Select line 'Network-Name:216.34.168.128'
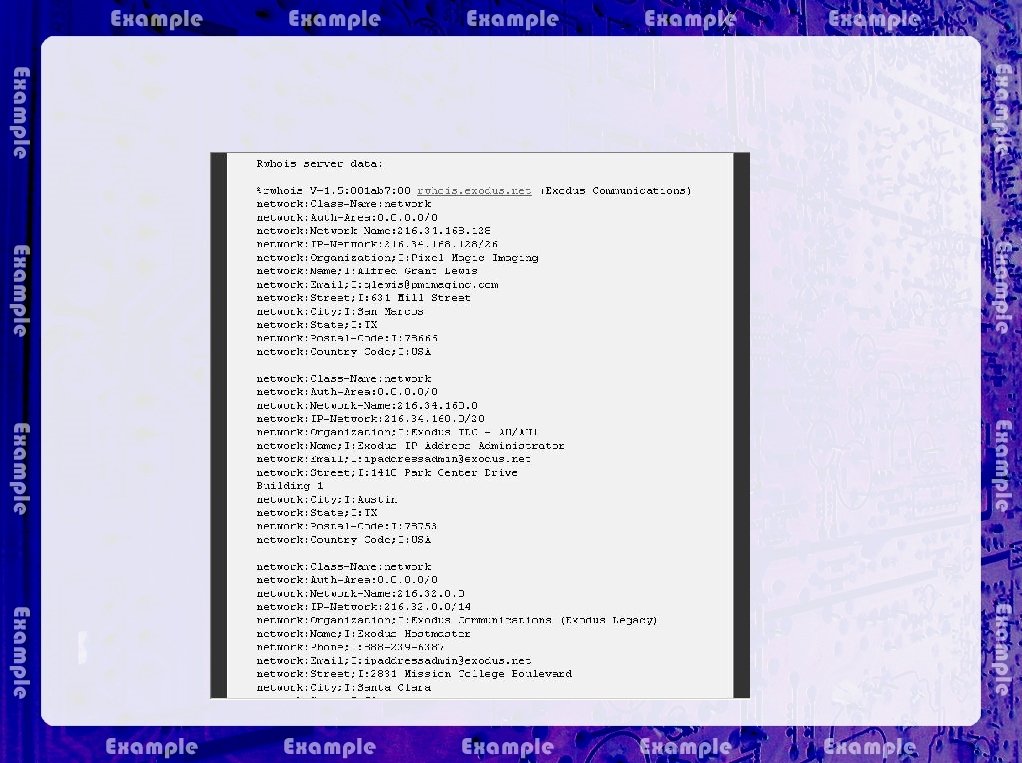Viewport: 1022px width, 763px height. pyautogui.click(x=373, y=231)
